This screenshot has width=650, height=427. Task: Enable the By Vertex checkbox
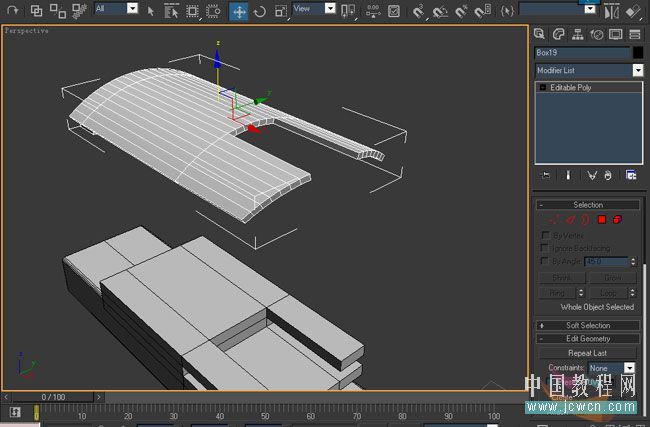tap(545, 235)
